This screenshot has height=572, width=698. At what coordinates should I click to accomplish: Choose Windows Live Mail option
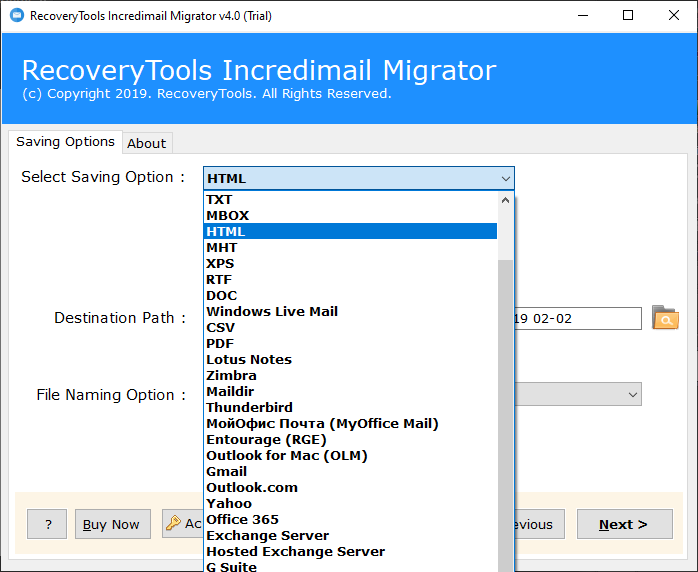[350, 312]
